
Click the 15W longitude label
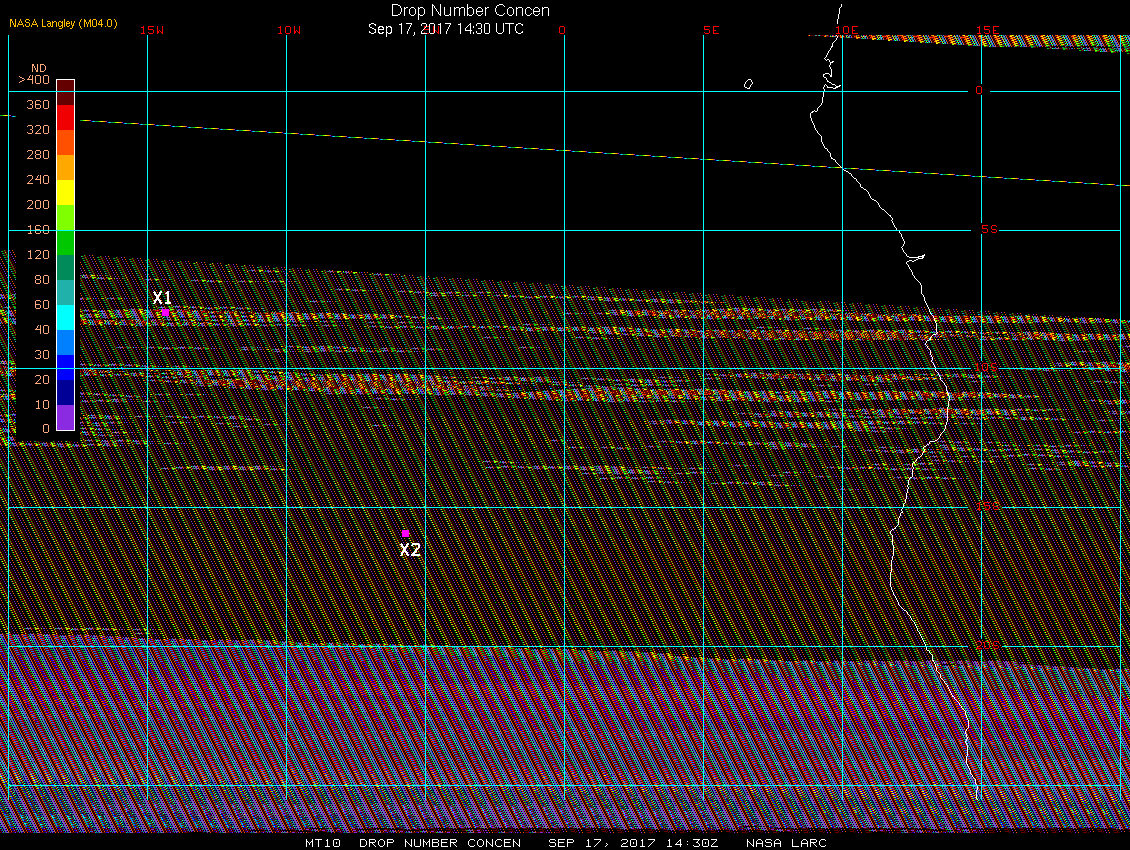point(152,30)
